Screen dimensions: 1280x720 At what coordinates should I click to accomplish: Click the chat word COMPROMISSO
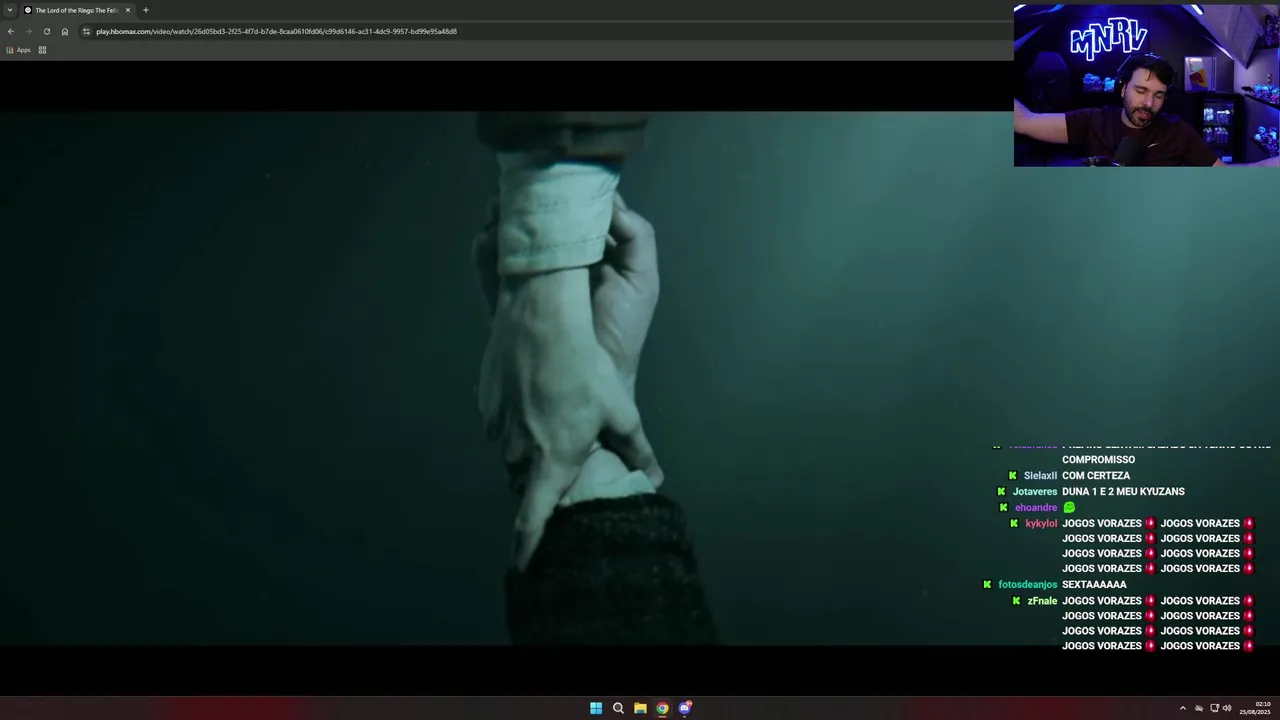click(x=1098, y=460)
